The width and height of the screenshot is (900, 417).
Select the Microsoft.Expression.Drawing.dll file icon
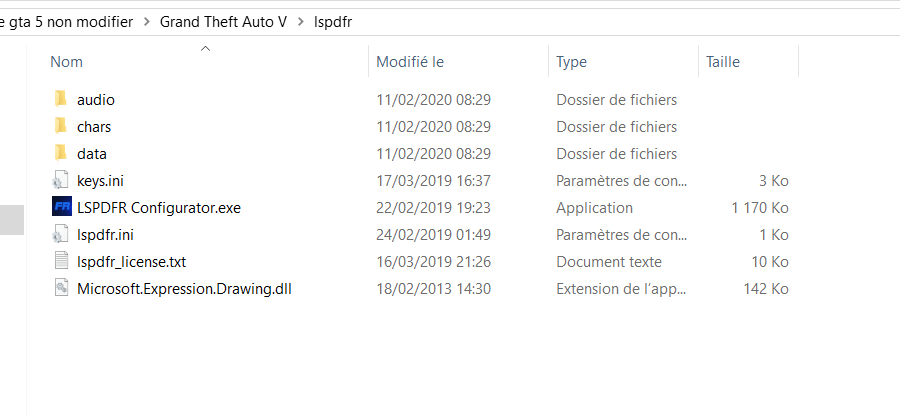(x=61, y=289)
